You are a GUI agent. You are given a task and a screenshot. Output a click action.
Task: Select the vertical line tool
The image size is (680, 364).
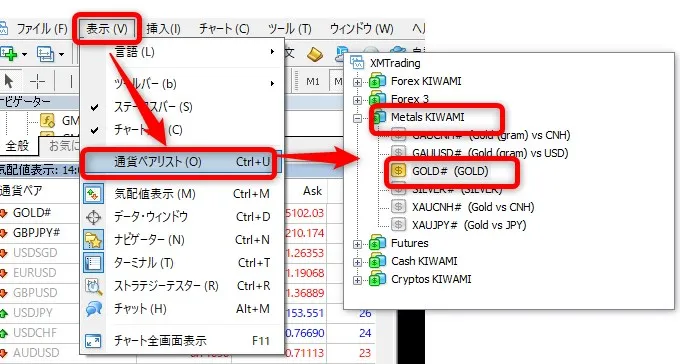click(x=71, y=81)
